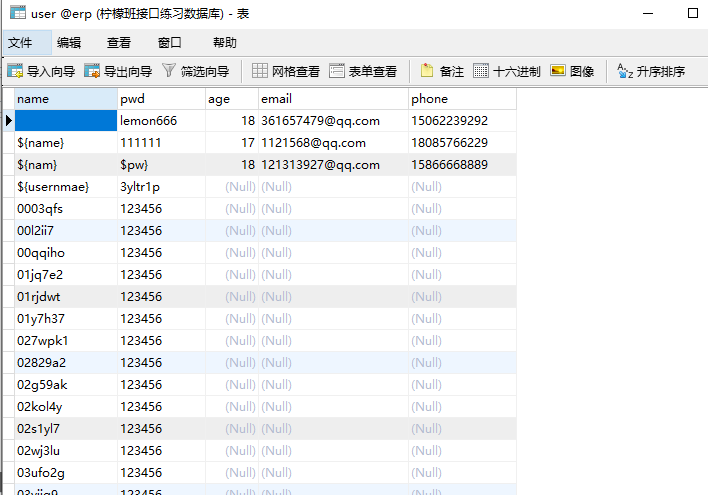Click email 1121568@qq.com cell
708x495 pixels.
(334, 143)
